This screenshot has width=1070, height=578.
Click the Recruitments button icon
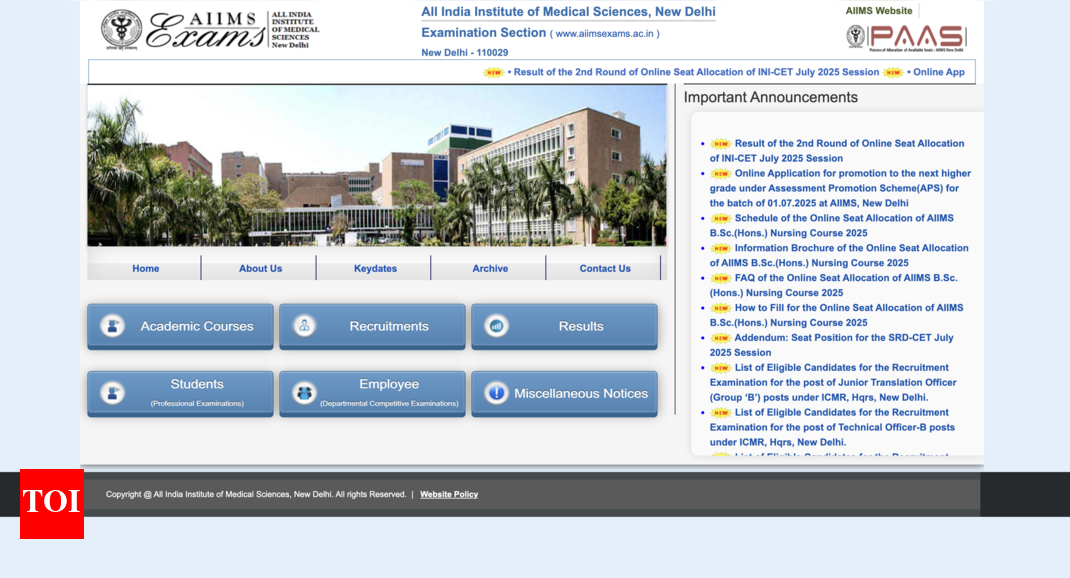click(305, 326)
